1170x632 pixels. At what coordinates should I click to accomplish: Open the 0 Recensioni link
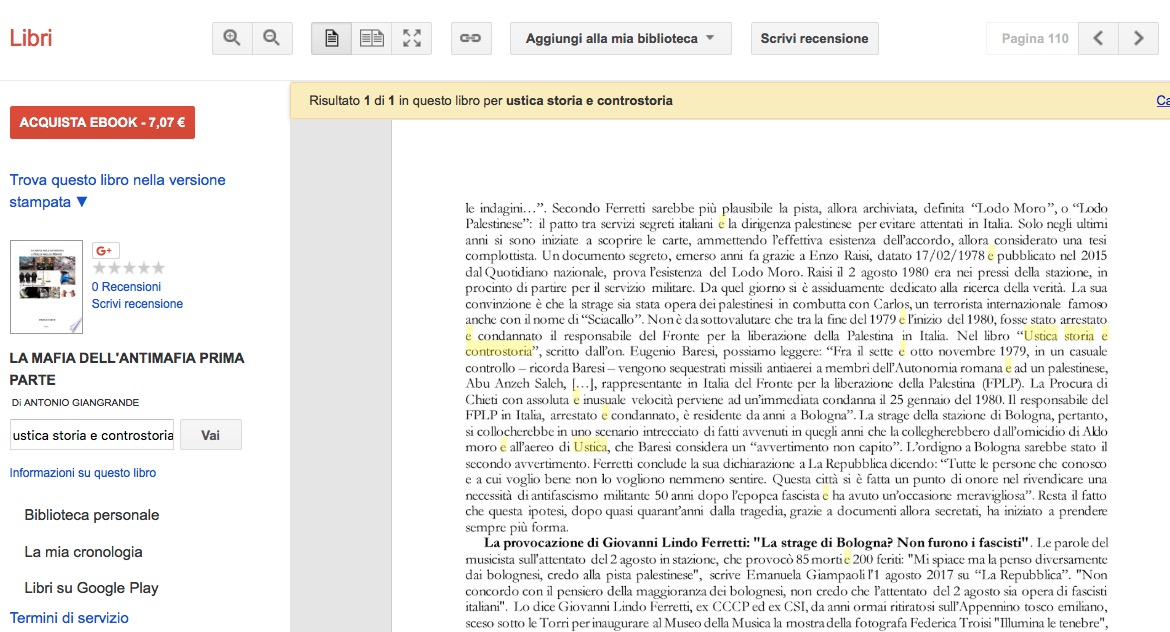(126, 287)
